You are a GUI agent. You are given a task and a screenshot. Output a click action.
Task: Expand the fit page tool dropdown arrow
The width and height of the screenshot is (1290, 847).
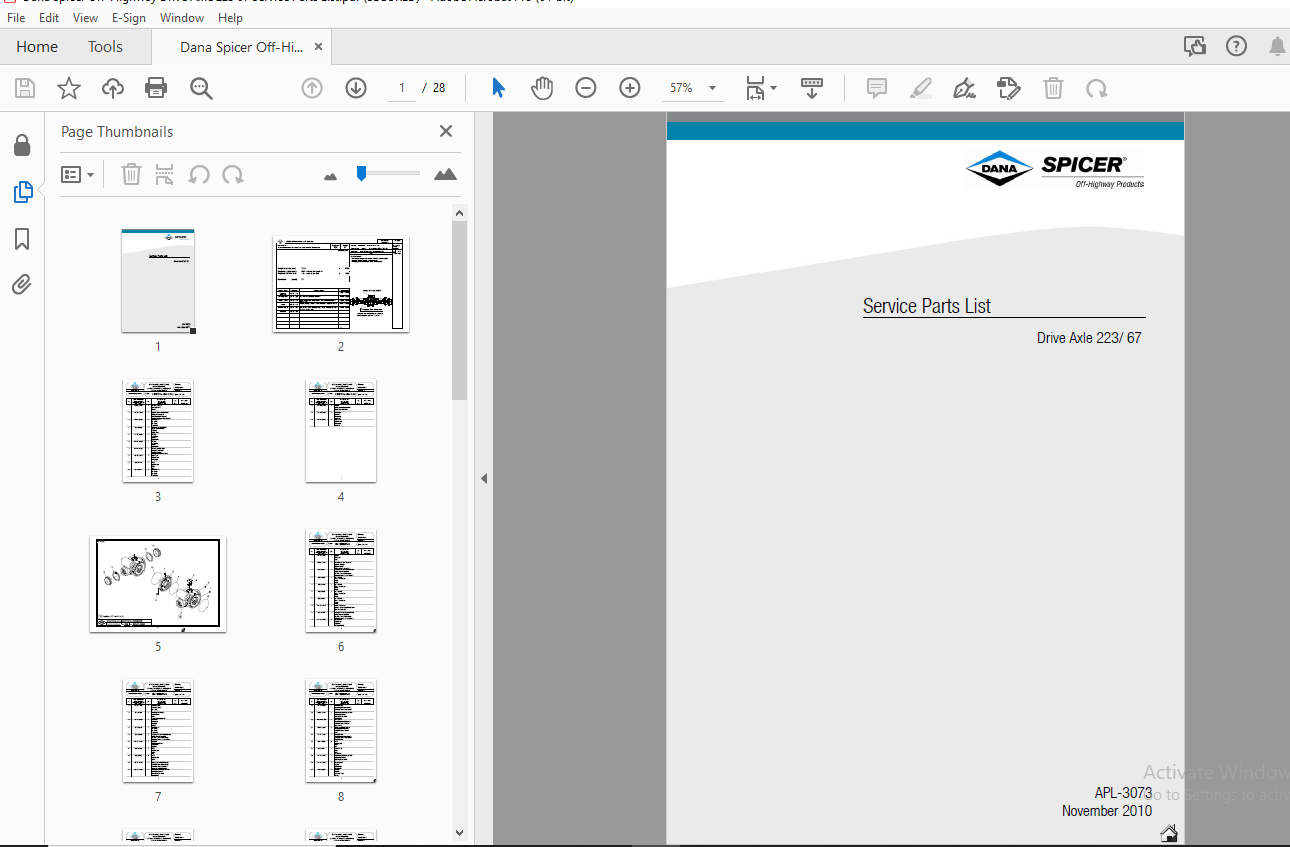point(773,89)
